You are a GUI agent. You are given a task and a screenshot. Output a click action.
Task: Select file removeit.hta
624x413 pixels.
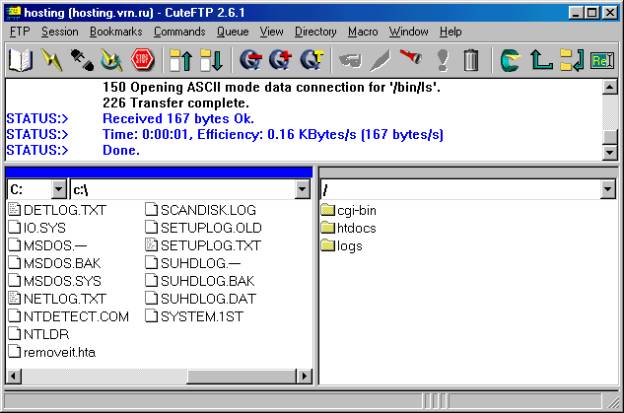(x=52, y=353)
